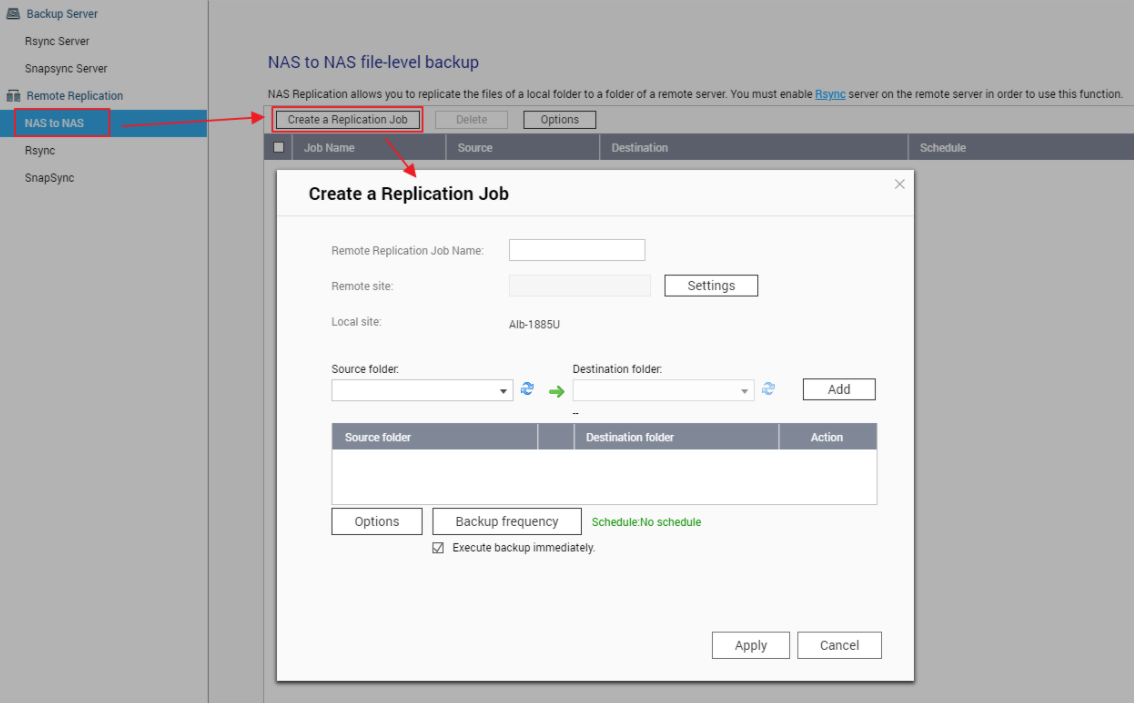Click Add to add folder pair
The image size is (1134, 703).
839,390
